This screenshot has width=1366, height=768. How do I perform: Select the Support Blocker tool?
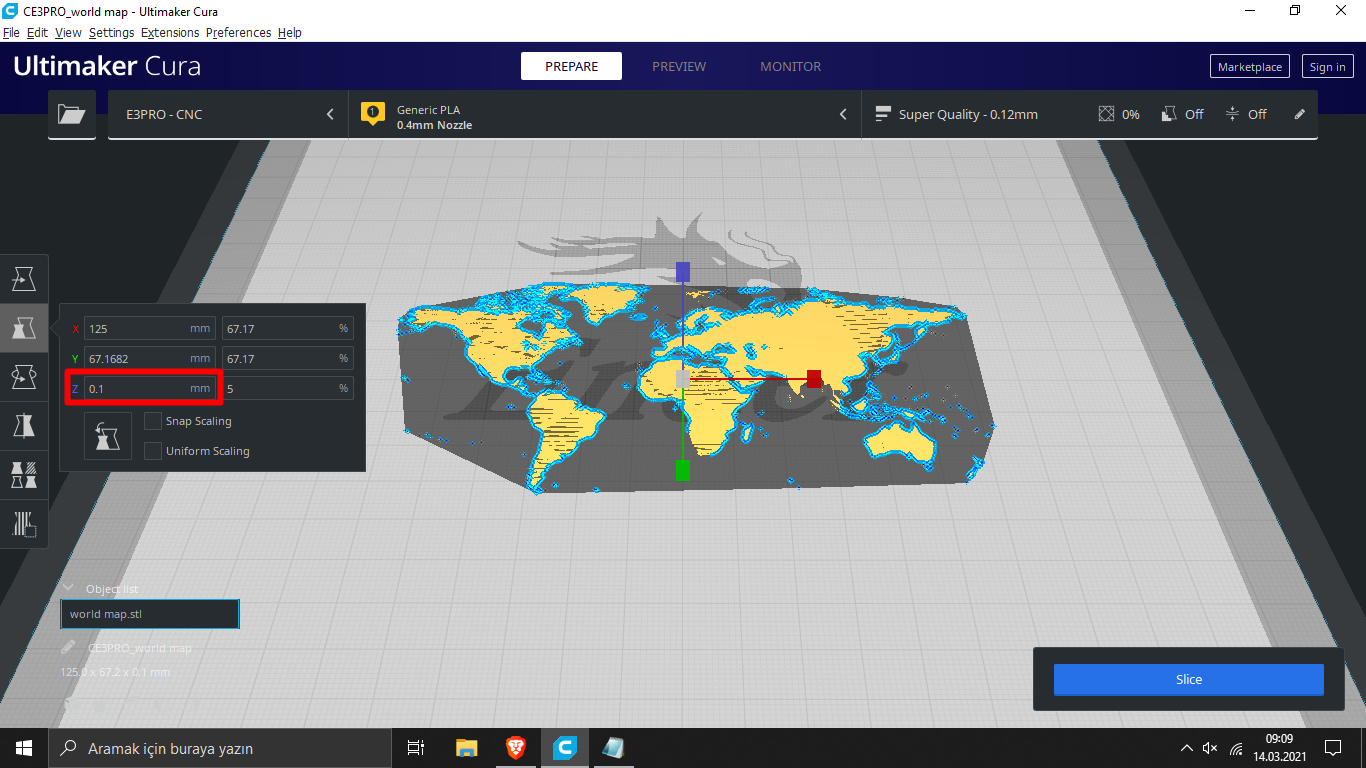24,524
